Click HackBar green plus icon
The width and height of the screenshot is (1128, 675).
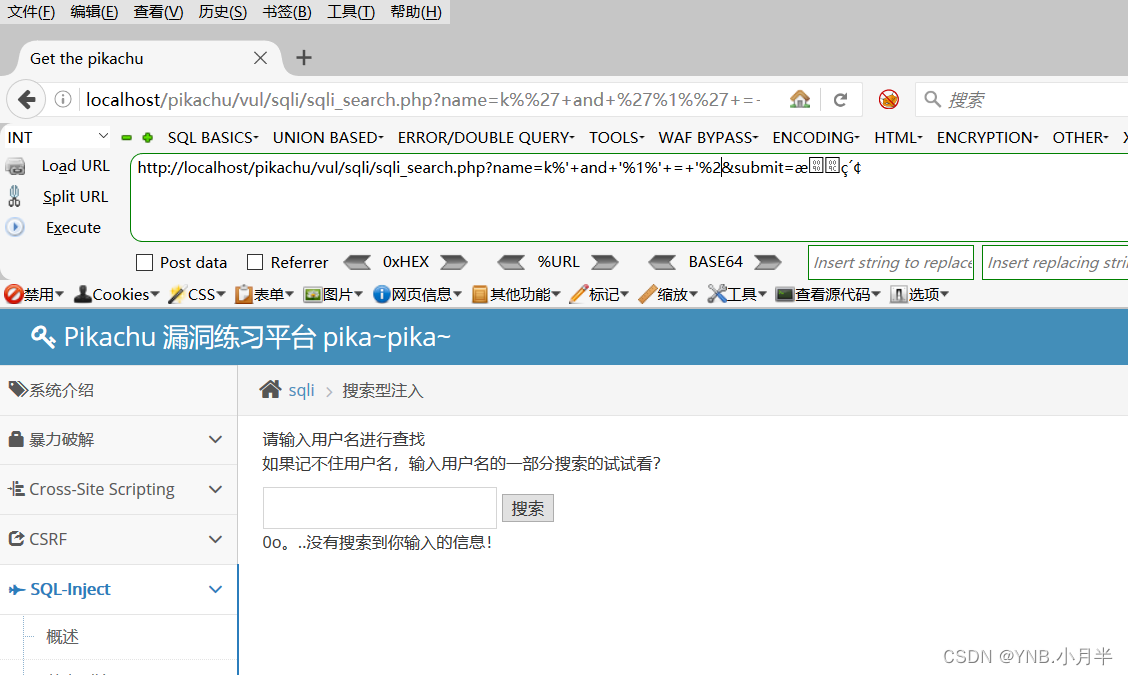coord(147,137)
